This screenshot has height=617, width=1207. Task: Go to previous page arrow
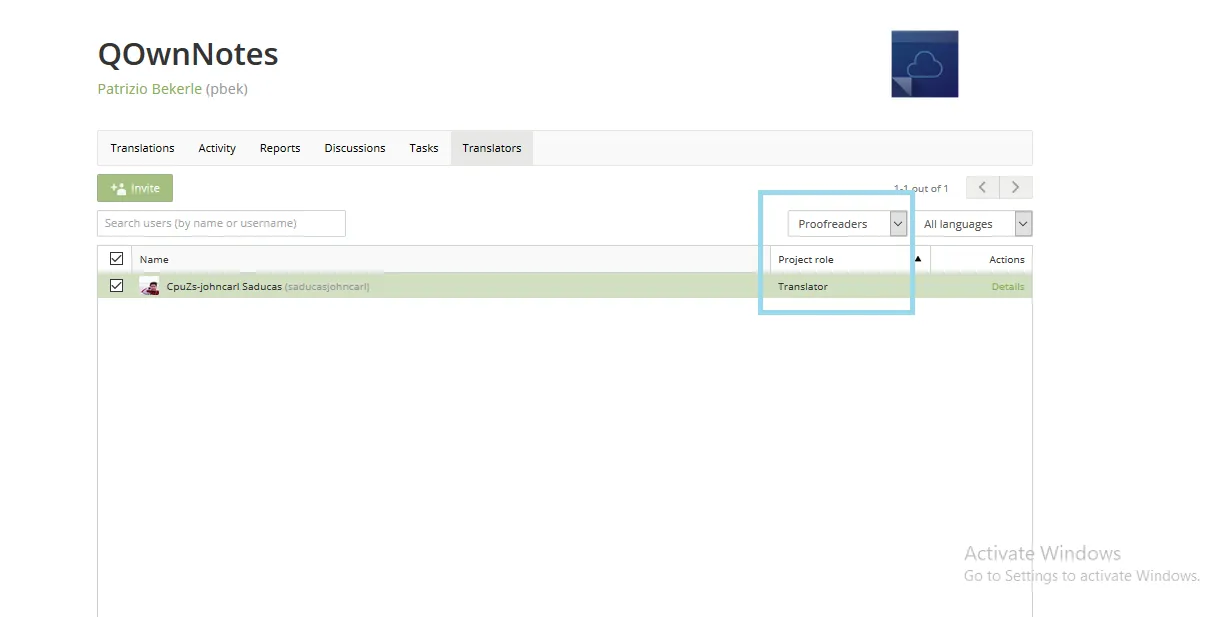982,188
